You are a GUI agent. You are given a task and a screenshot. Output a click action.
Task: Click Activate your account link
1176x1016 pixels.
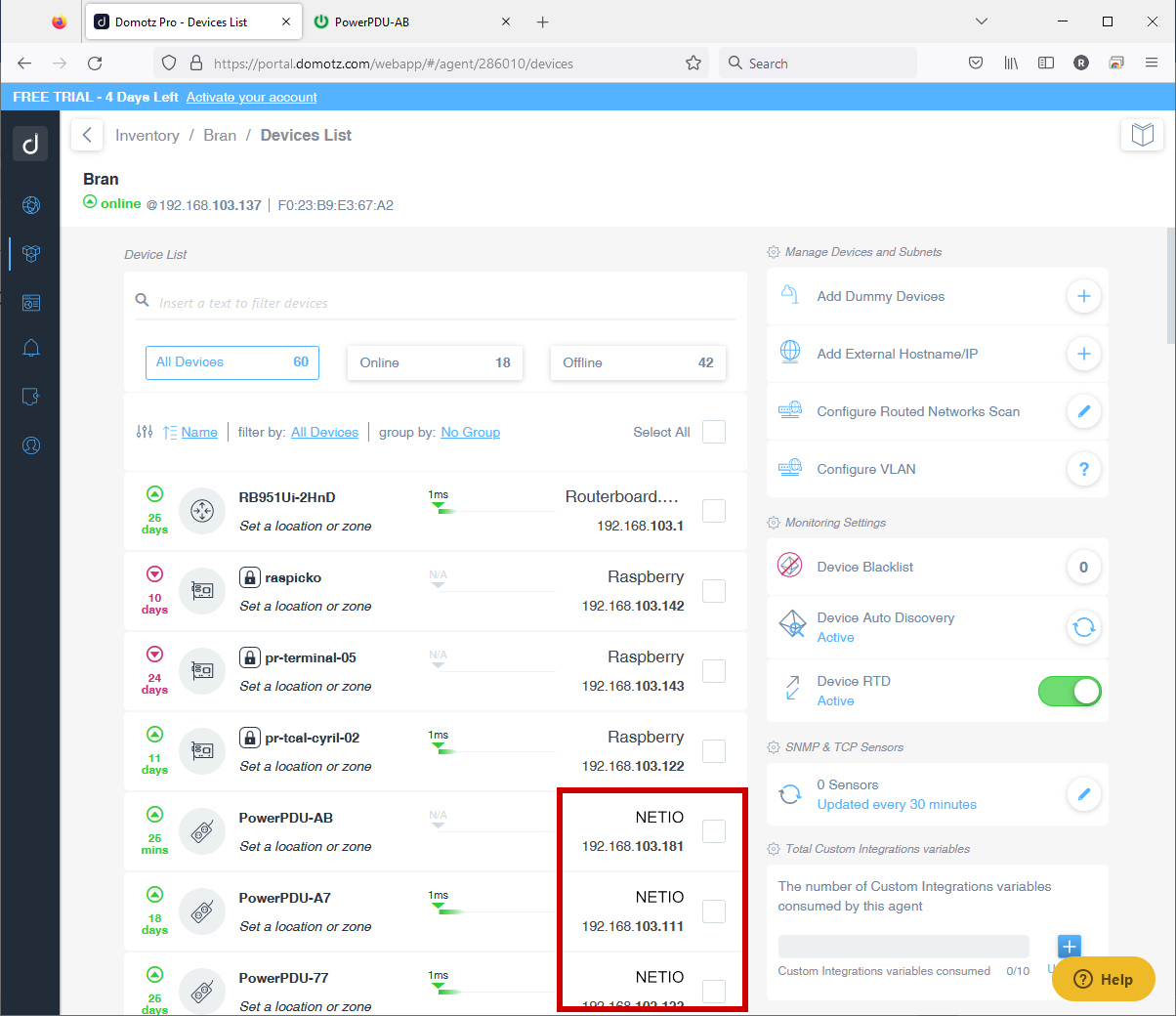coord(252,97)
